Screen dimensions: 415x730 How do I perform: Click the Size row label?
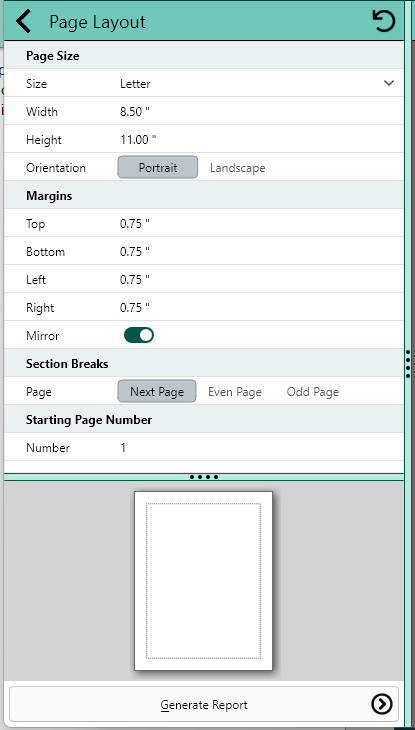pyautogui.click(x=36, y=84)
